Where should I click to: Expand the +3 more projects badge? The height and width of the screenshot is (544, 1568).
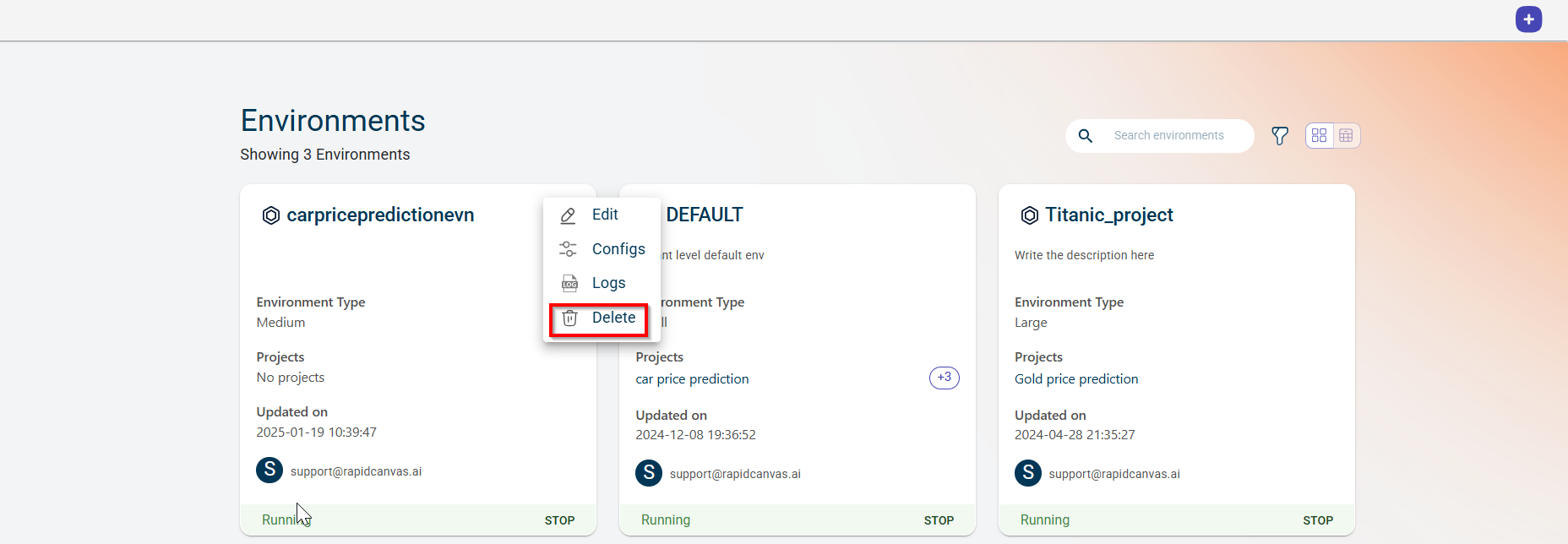[944, 378]
